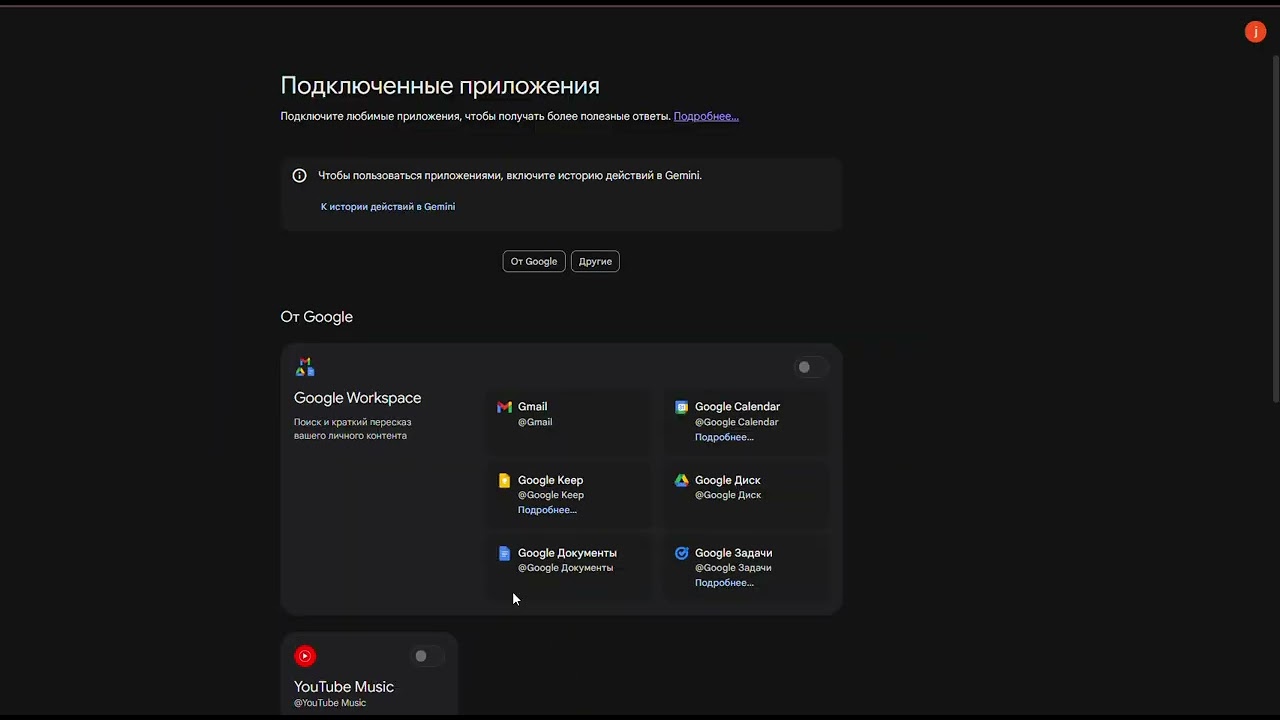The height and width of the screenshot is (720, 1280).
Task: Click the «Gmail» app name
Action: pos(532,407)
